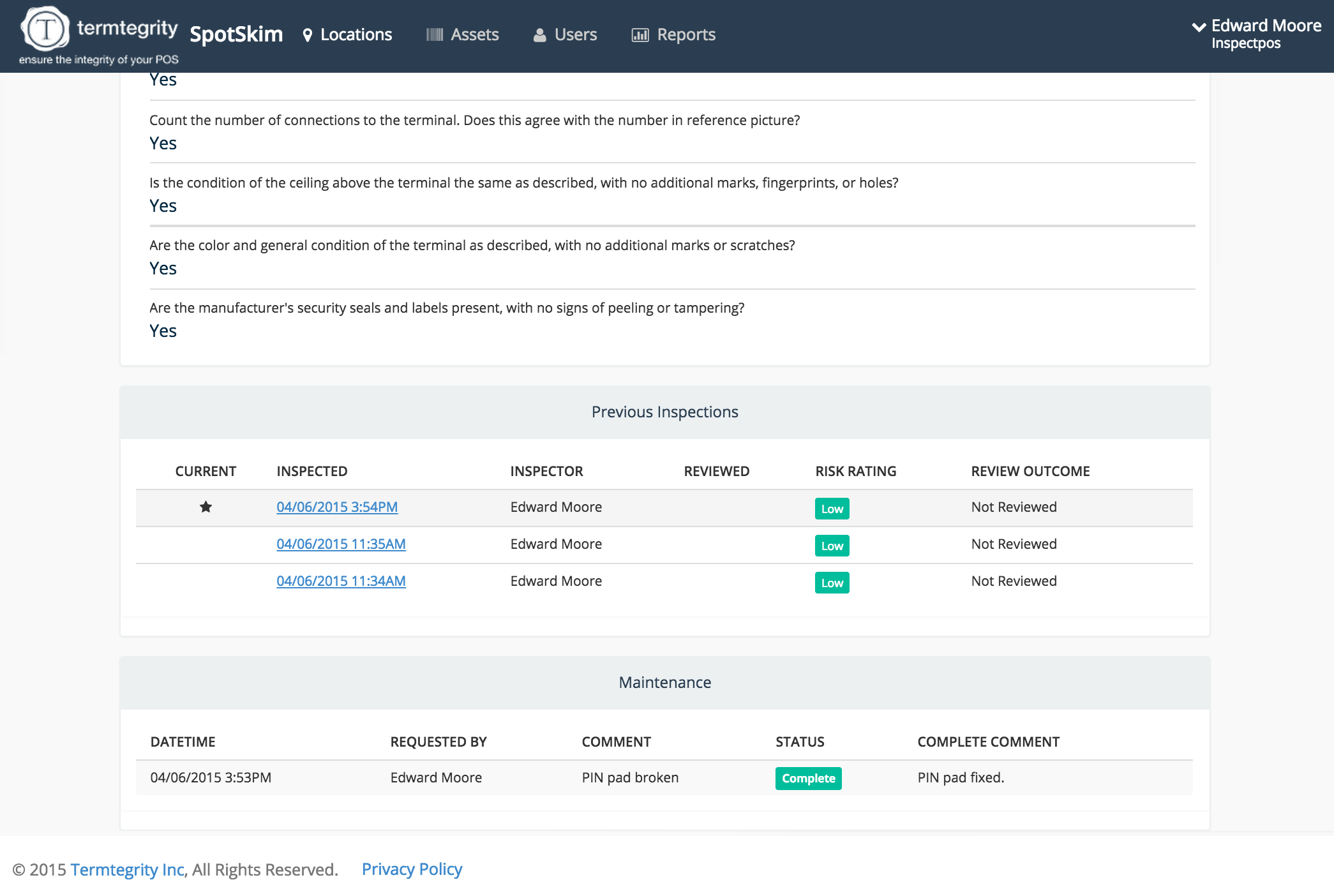Click the SpotSkim brand title
Image resolution: width=1334 pixels, height=896 pixels.
(x=236, y=34)
